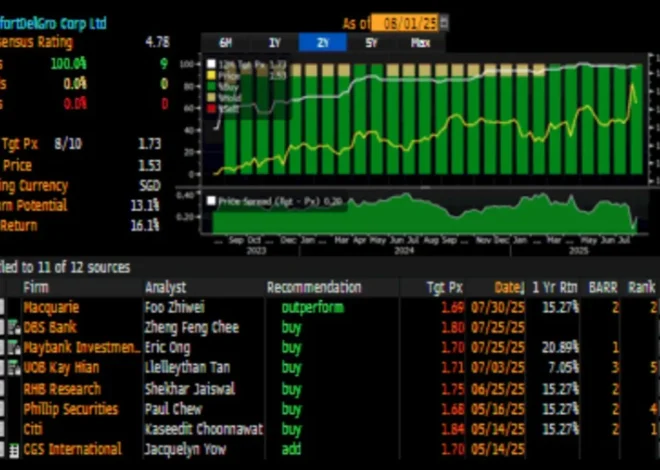
Task: Click Macquarie's 1.69 target price
Action: click(452, 308)
